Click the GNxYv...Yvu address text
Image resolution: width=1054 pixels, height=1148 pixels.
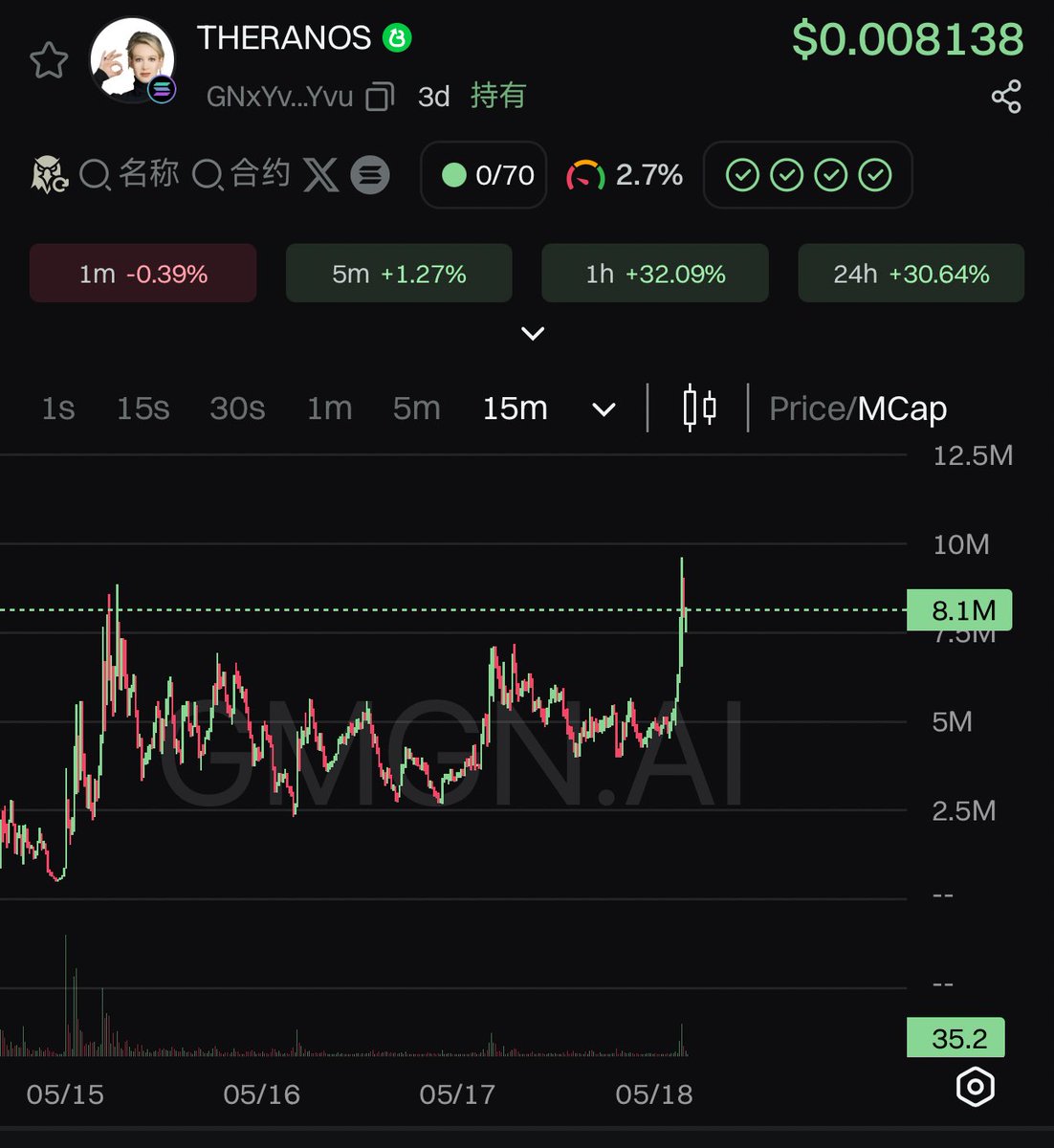tap(280, 97)
